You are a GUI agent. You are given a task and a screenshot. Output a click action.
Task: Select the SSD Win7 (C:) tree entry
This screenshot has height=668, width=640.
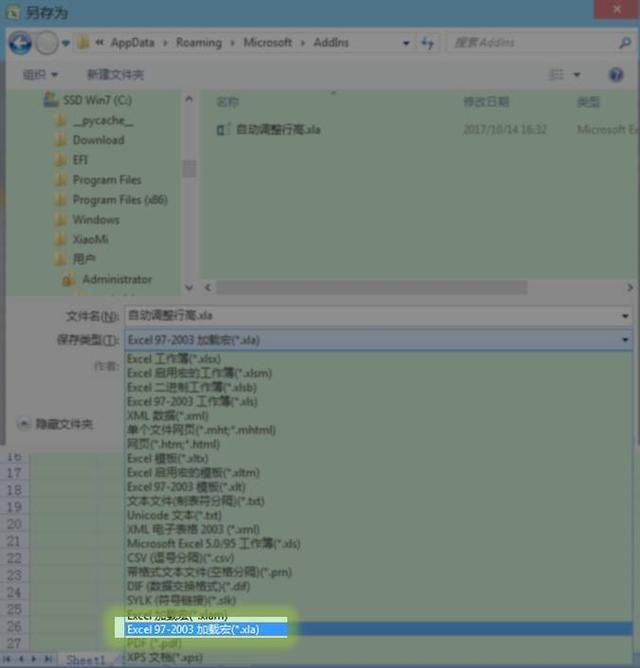(97, 100)
